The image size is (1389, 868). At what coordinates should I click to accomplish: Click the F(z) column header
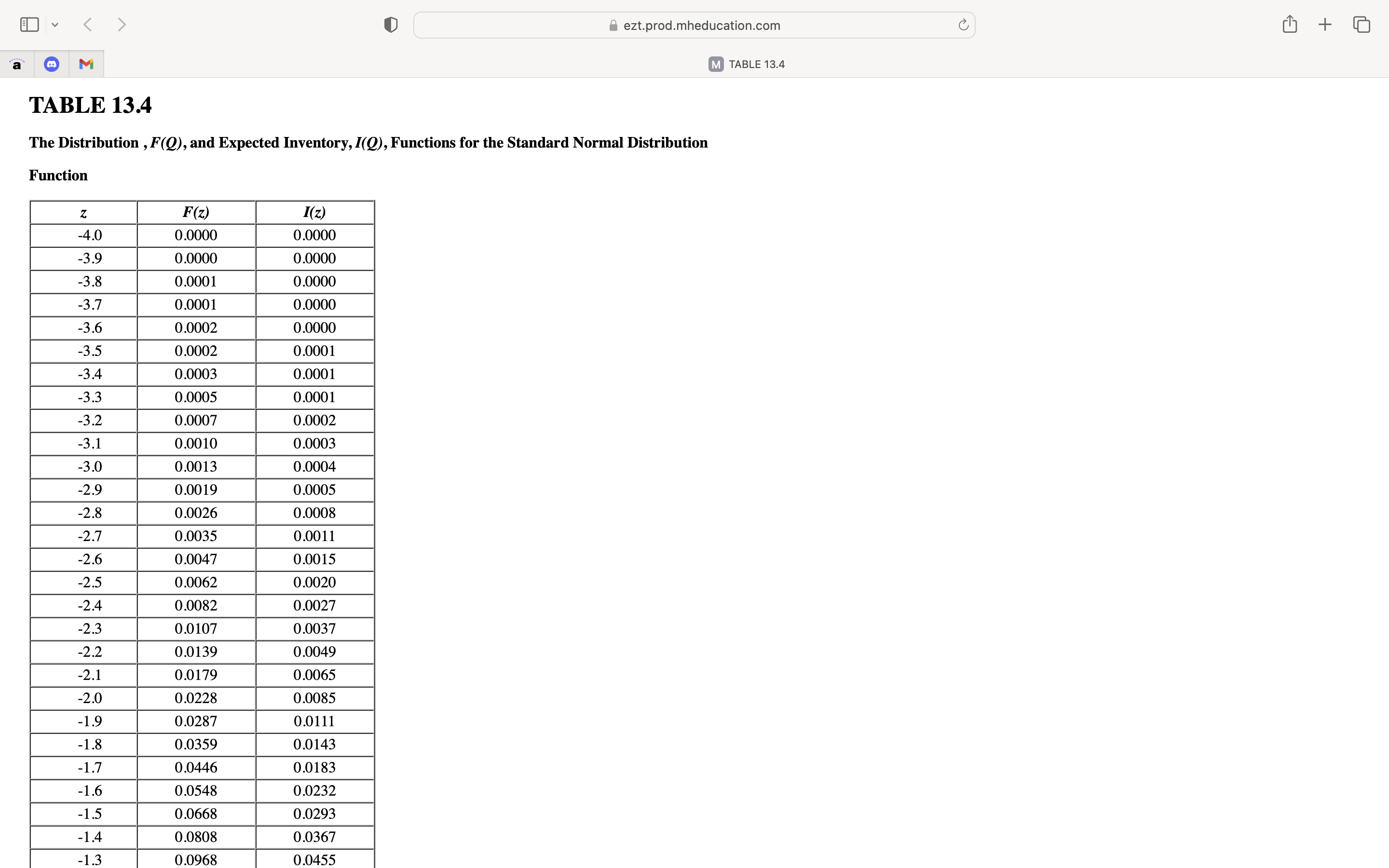(x=196, y=212)
